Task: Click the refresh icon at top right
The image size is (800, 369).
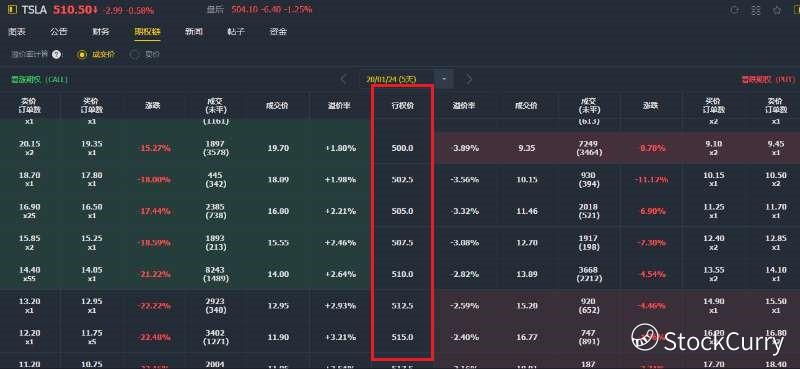Action: pyautogui.click(x=735, y=10)
